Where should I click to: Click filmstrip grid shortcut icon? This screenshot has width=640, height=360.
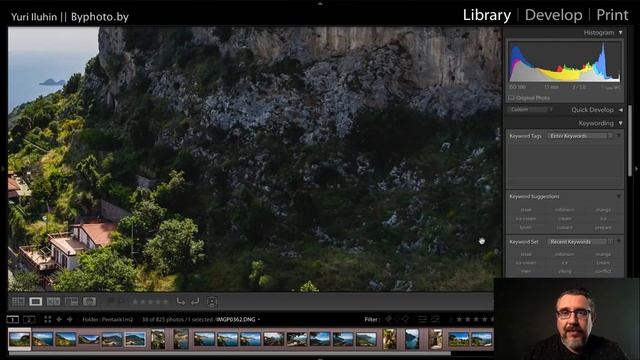(x=47, y=319)
